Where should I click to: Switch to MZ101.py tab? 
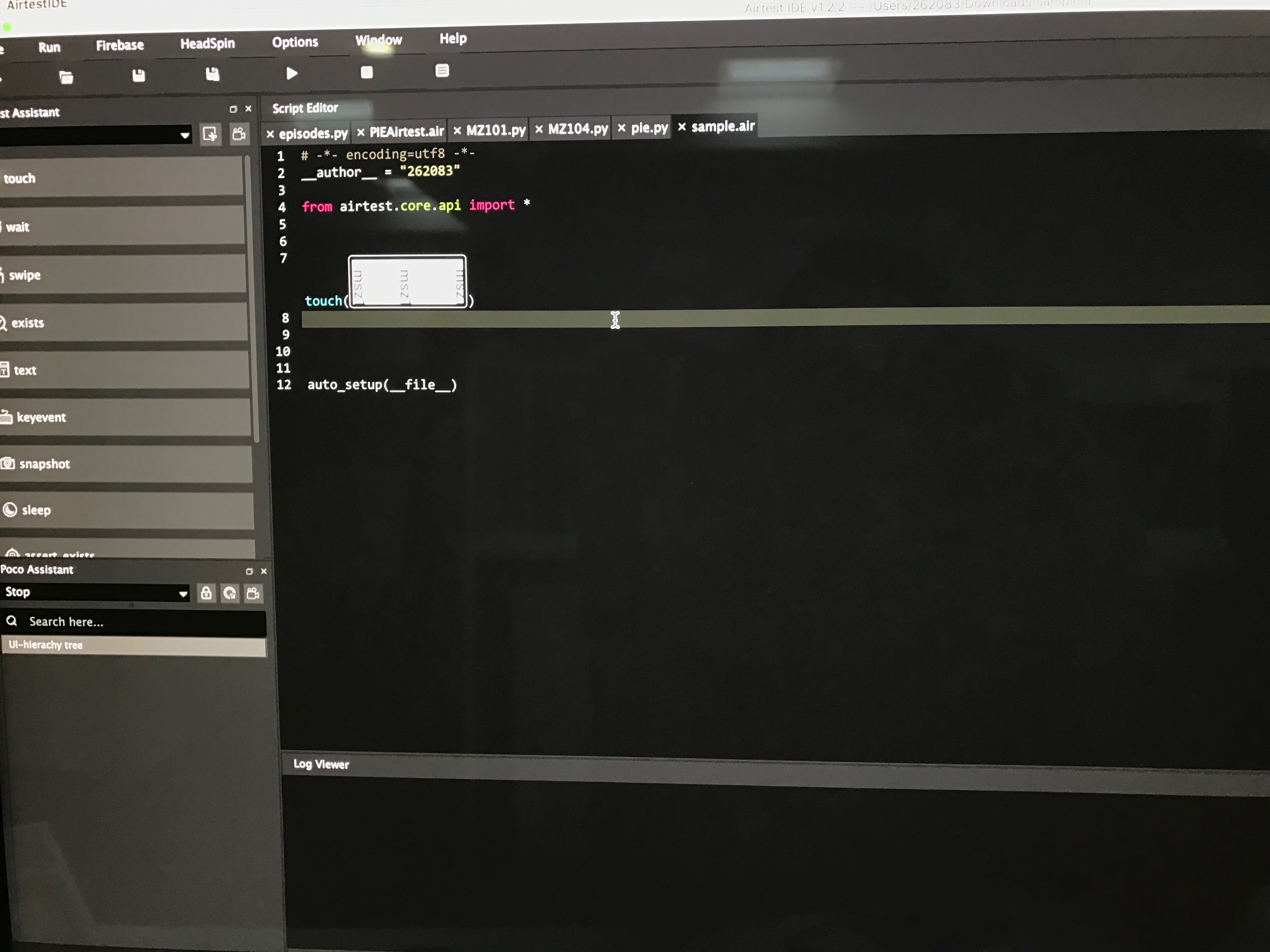point(495,130)
